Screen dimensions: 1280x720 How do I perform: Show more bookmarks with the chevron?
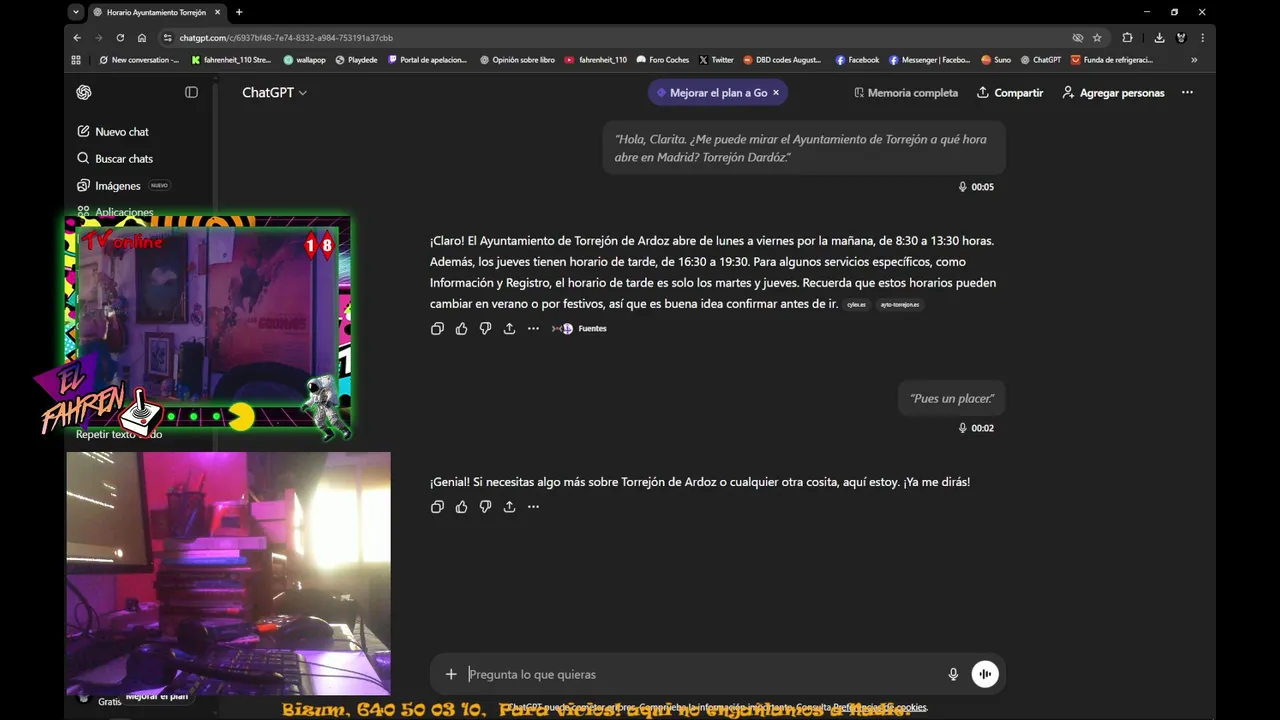click(x=1194, y=60)
